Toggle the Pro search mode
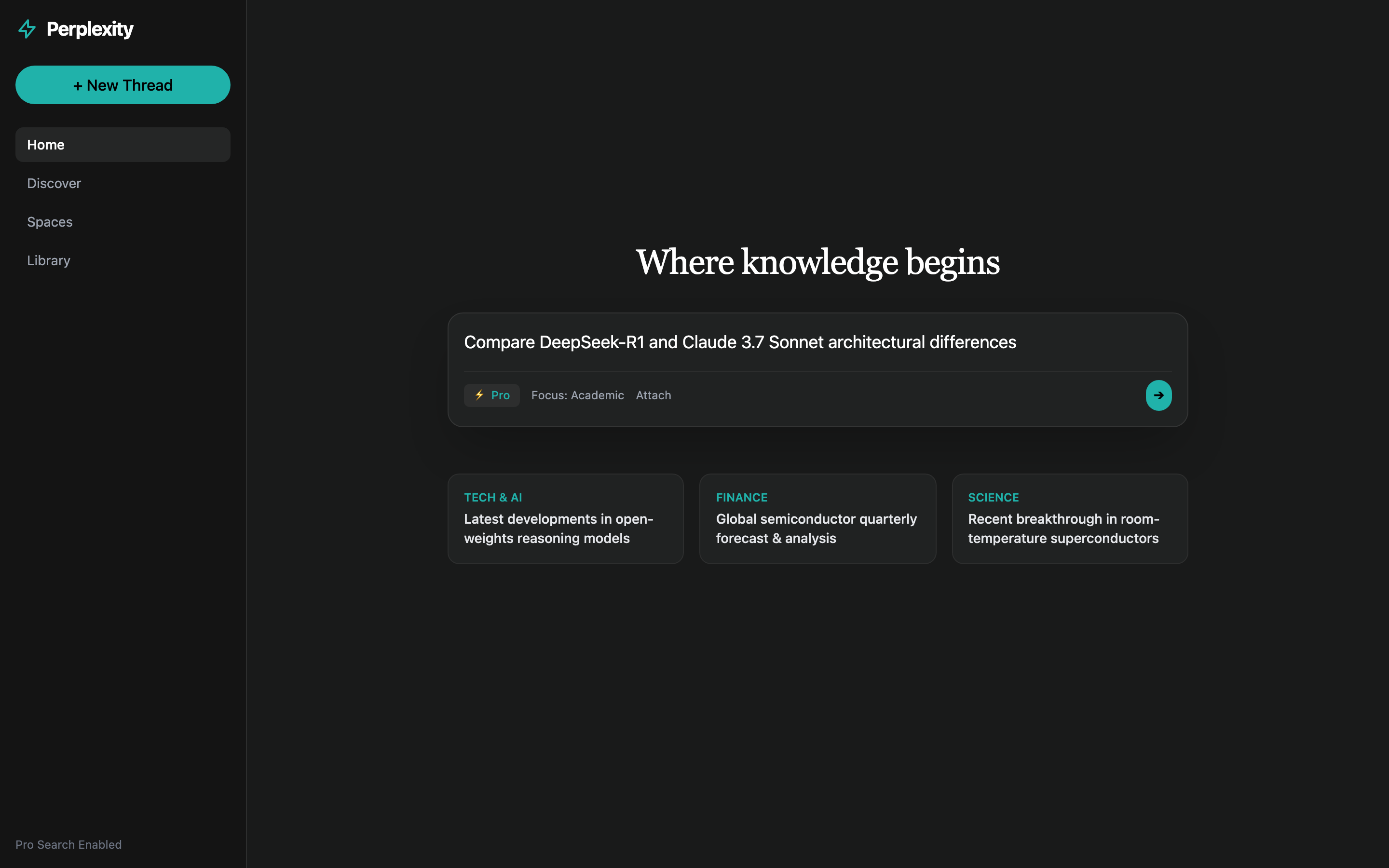1389x868 pixels. pos(491,395)
